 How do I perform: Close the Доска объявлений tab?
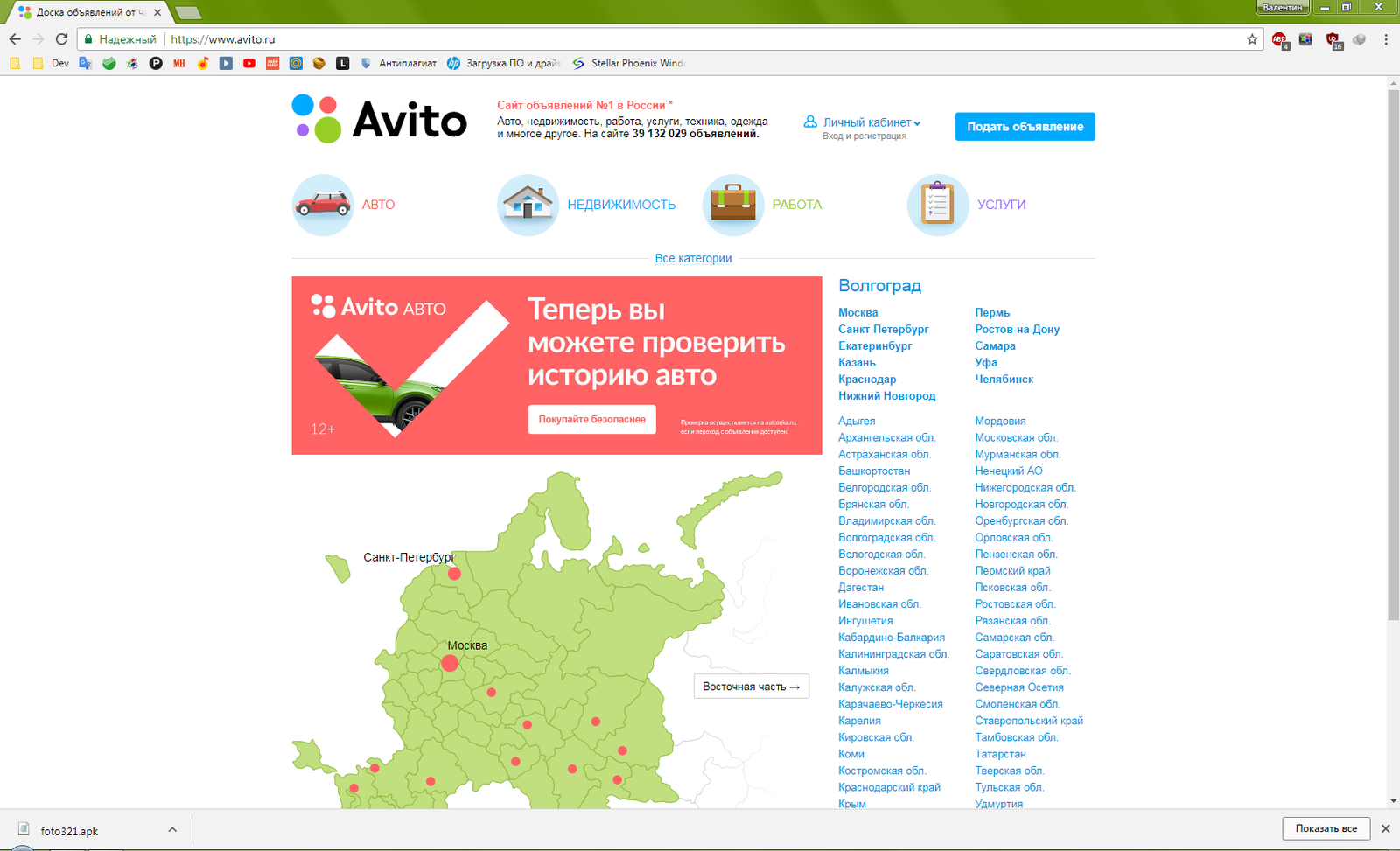[157, 12]
